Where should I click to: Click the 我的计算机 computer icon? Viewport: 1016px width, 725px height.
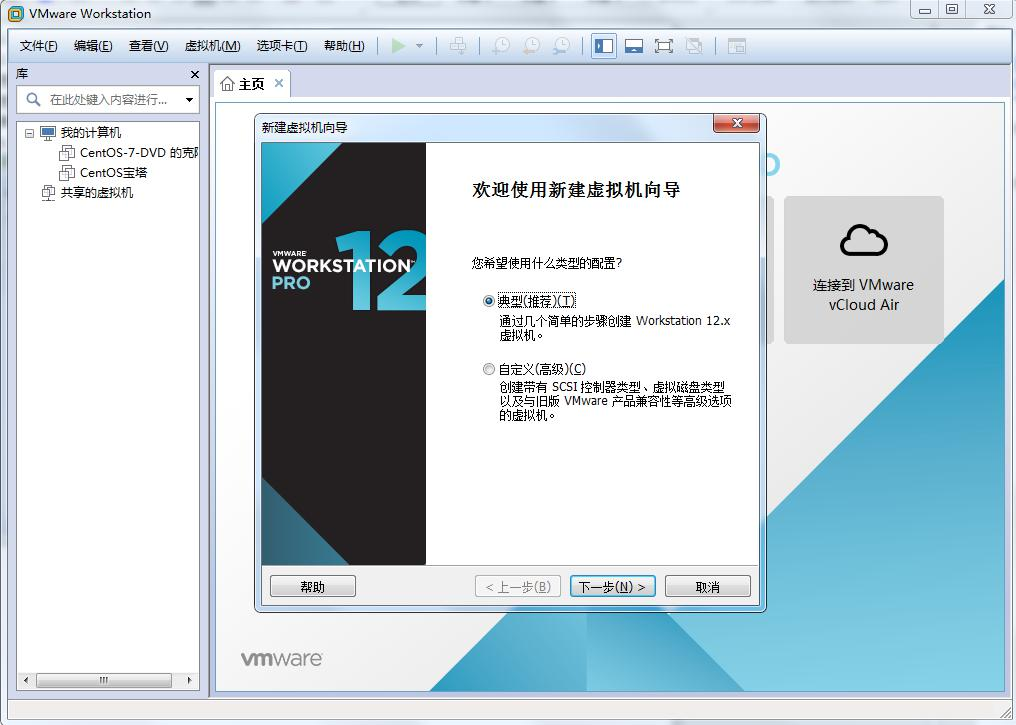click(x=48, y=133)
